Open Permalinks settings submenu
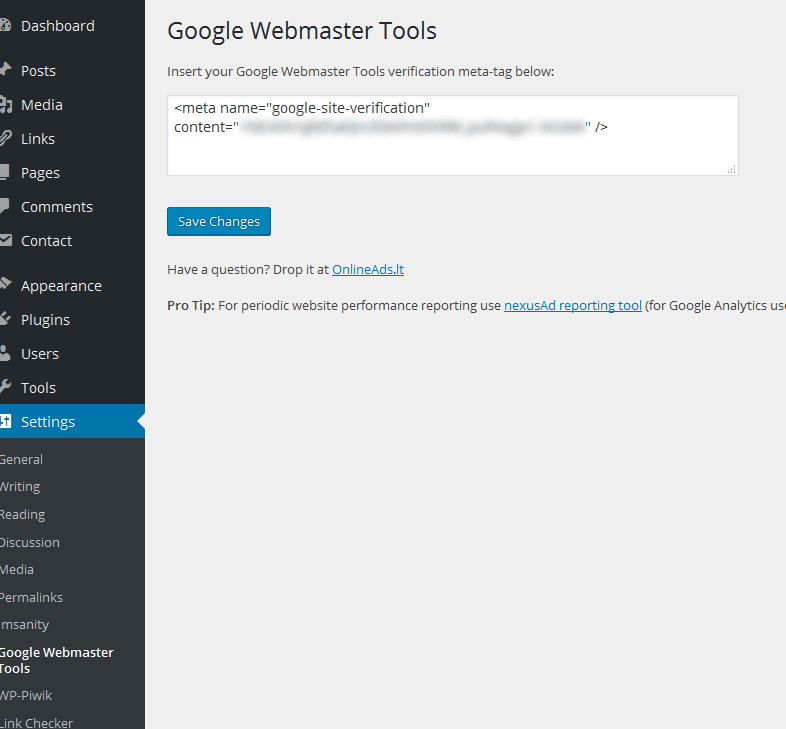 (31, 598)
